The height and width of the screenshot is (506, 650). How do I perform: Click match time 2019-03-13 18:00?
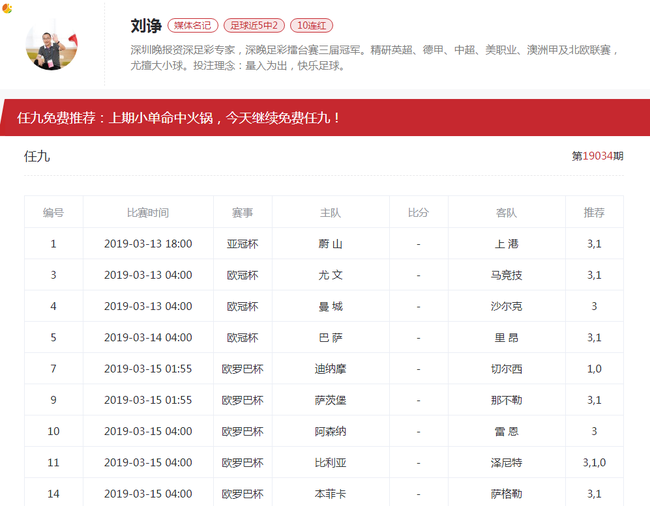(148, 244)
